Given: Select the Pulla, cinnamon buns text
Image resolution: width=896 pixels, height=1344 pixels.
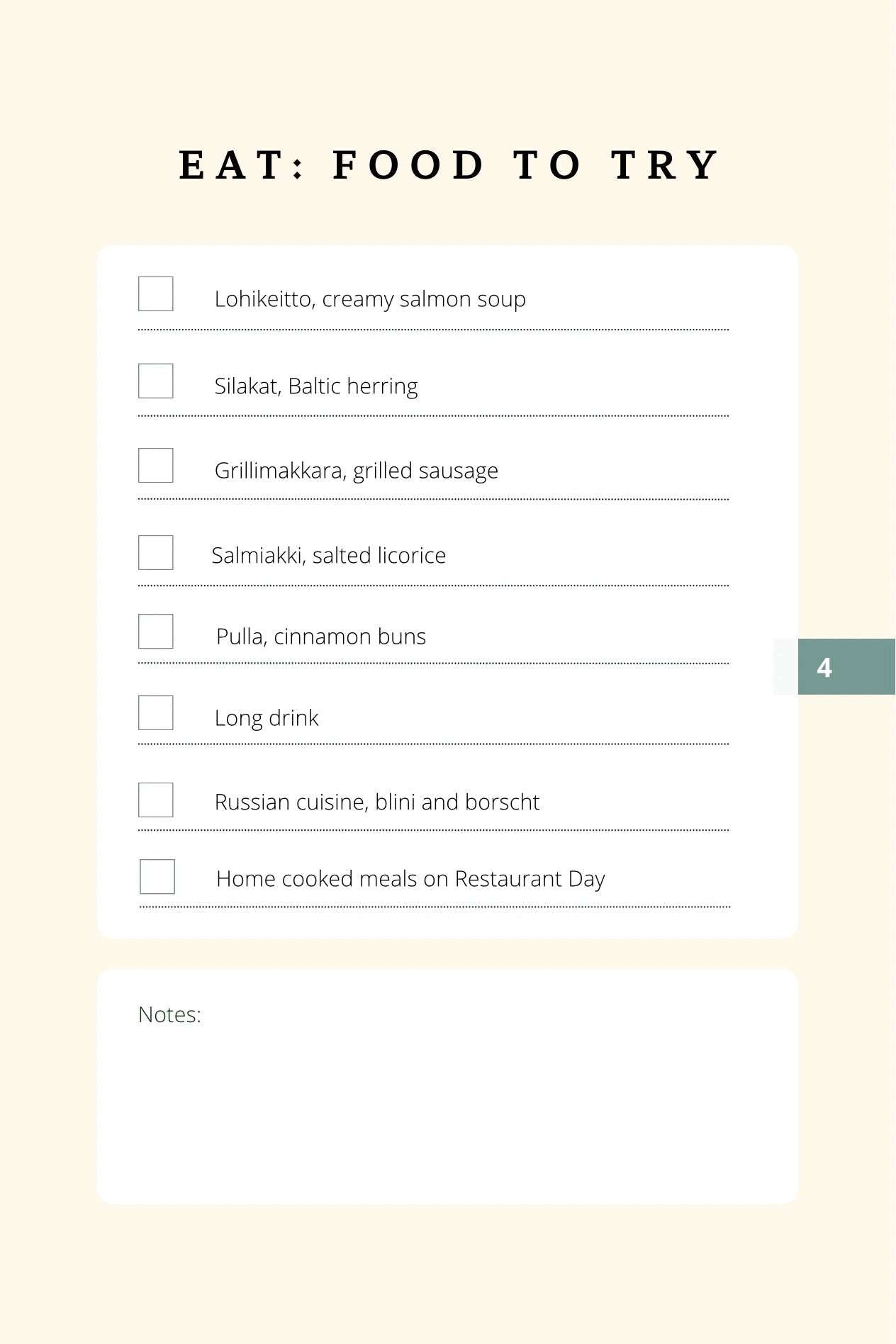Looking at the screenshot, I should click(x=321, y=637).
